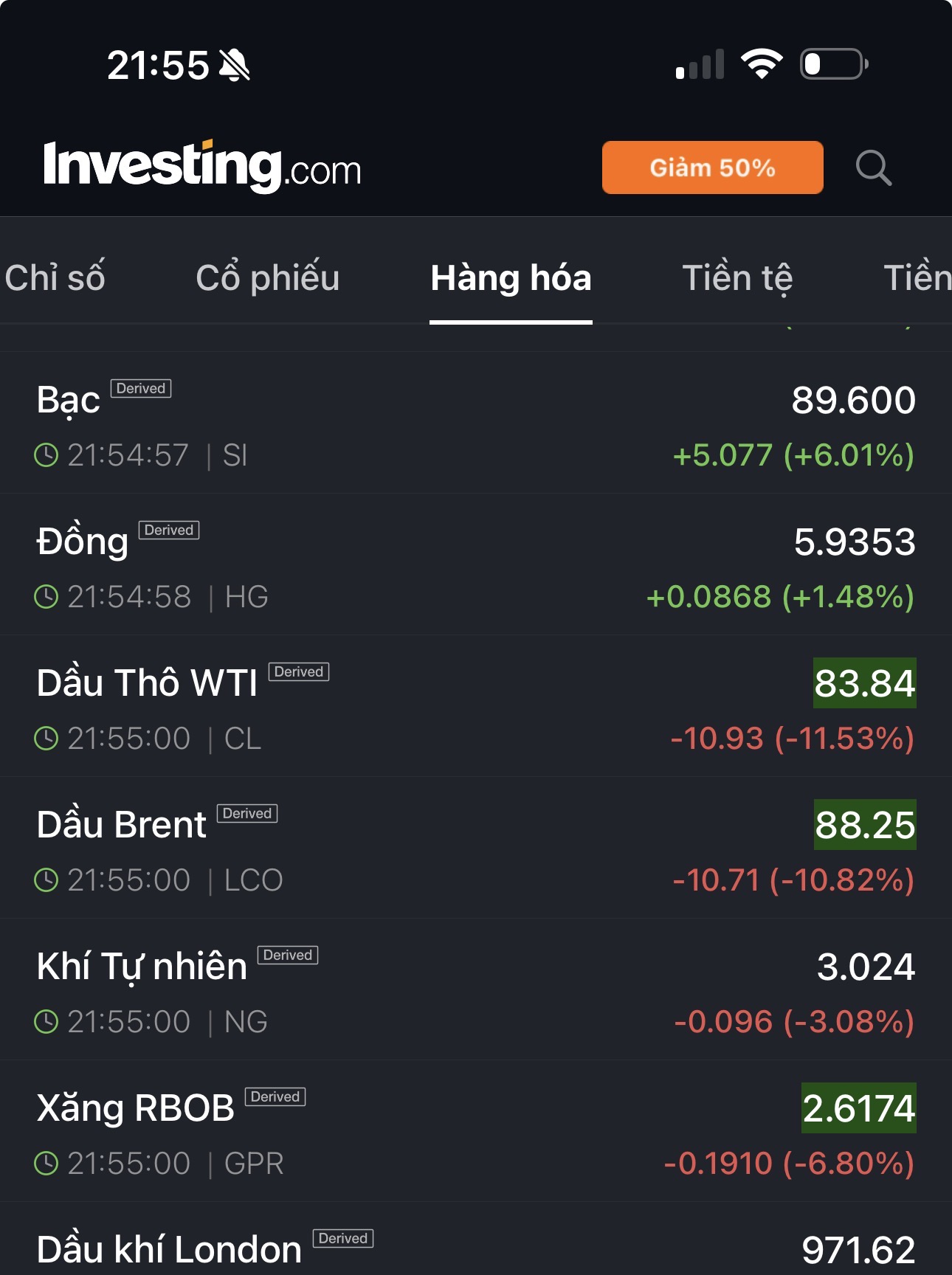Click the Giảm 50% promo button
952x1275 pixels.
click(x=712, y=167)
